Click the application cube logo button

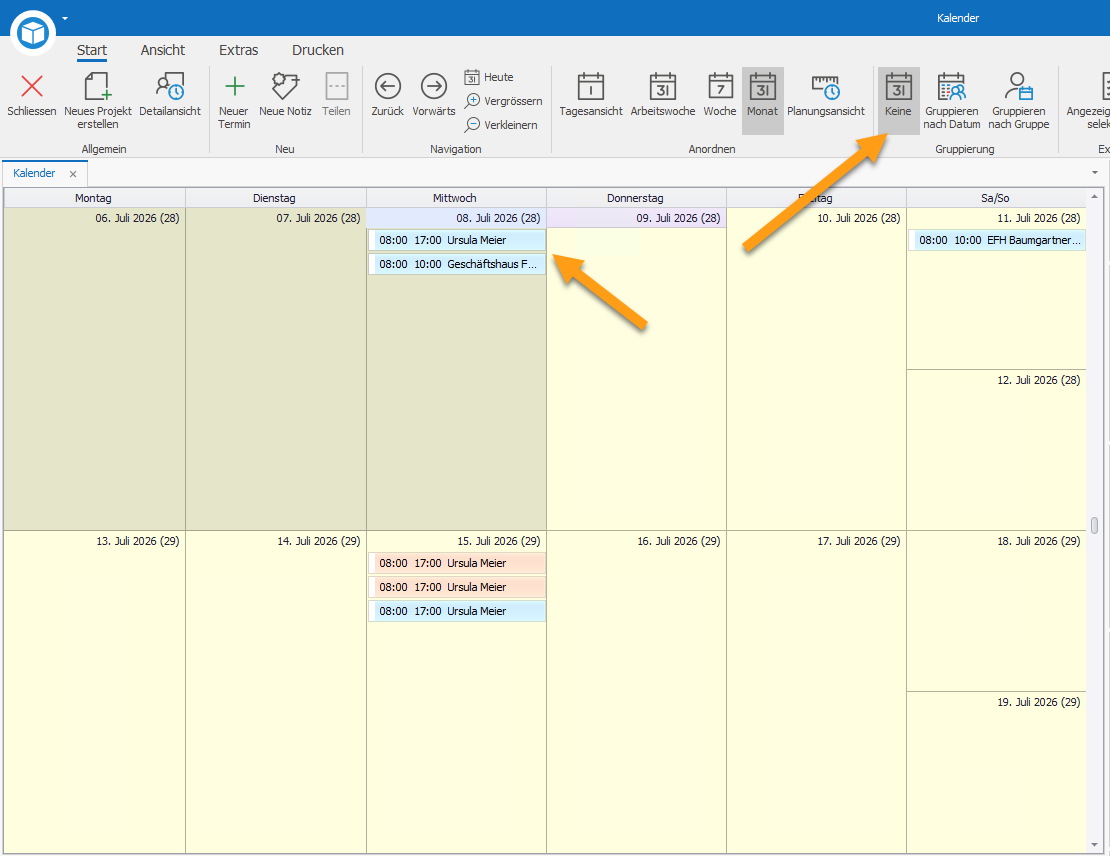[x=33, y=33]
